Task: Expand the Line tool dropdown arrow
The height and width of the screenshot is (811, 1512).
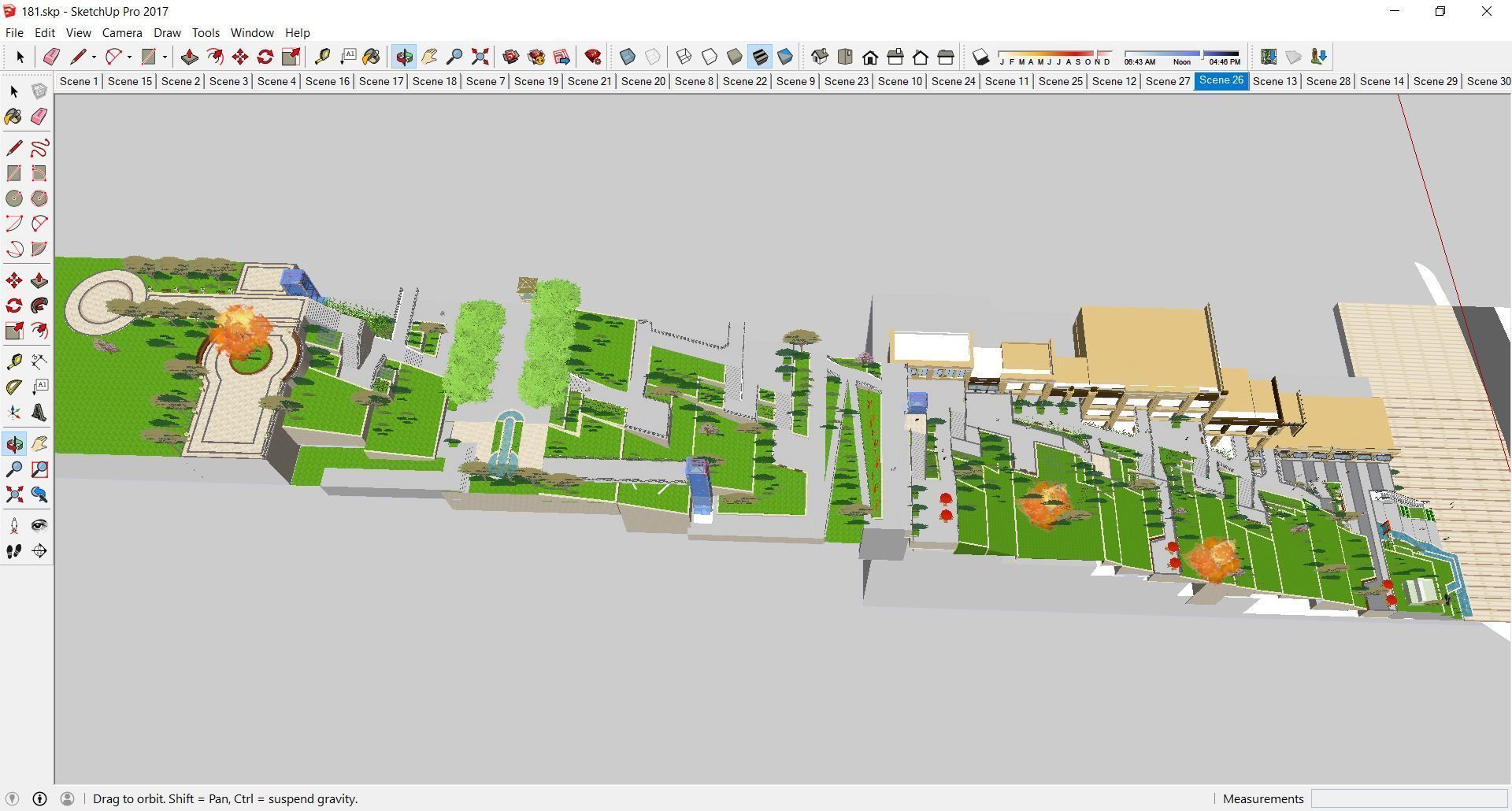Action: 94,57
